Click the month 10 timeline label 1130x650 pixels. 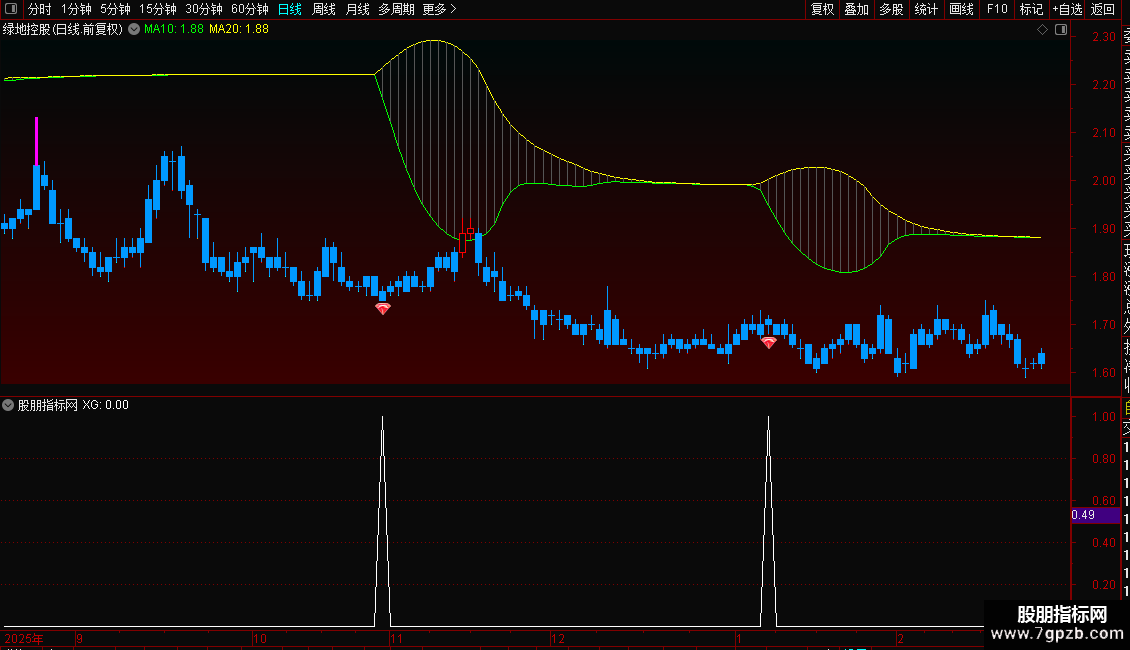point(260,638)
